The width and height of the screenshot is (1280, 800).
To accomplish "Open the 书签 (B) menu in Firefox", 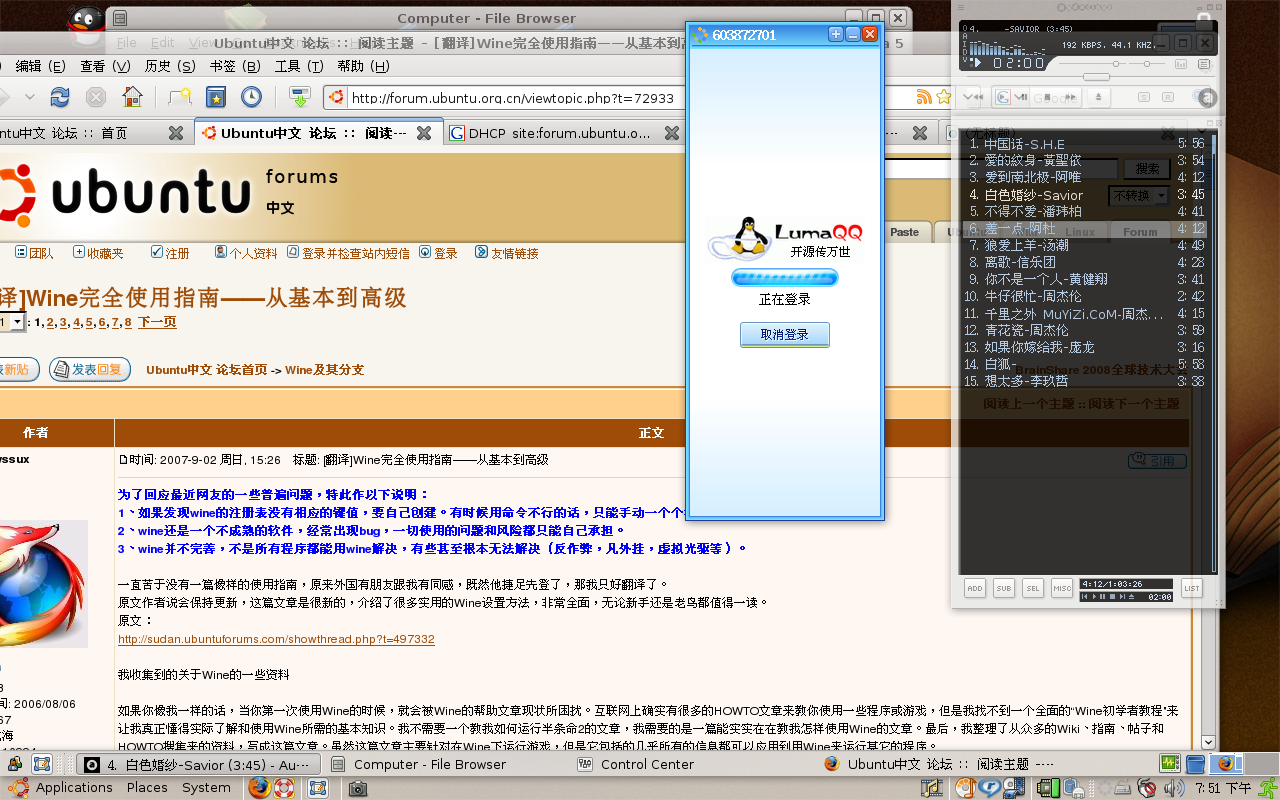I will pos(235,66).
